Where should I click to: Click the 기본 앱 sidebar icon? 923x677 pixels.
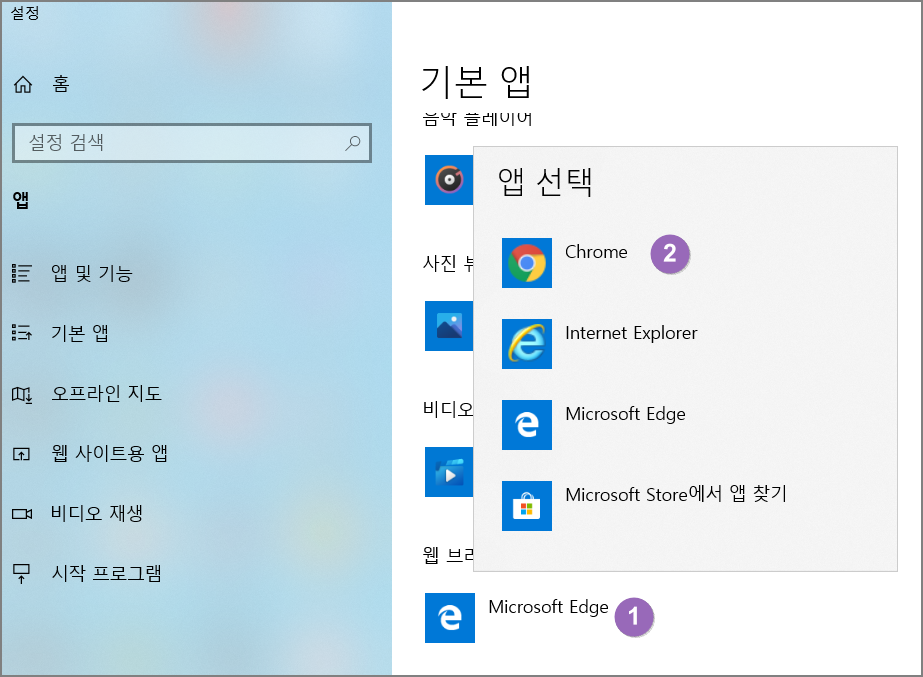22,333
